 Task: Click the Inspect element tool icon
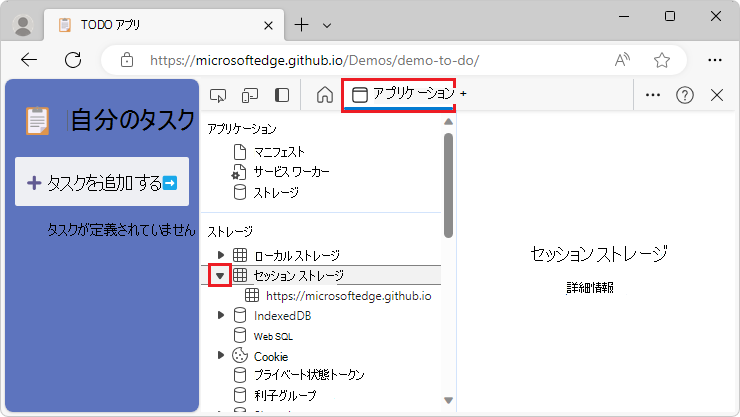click(x=218, y=95)
